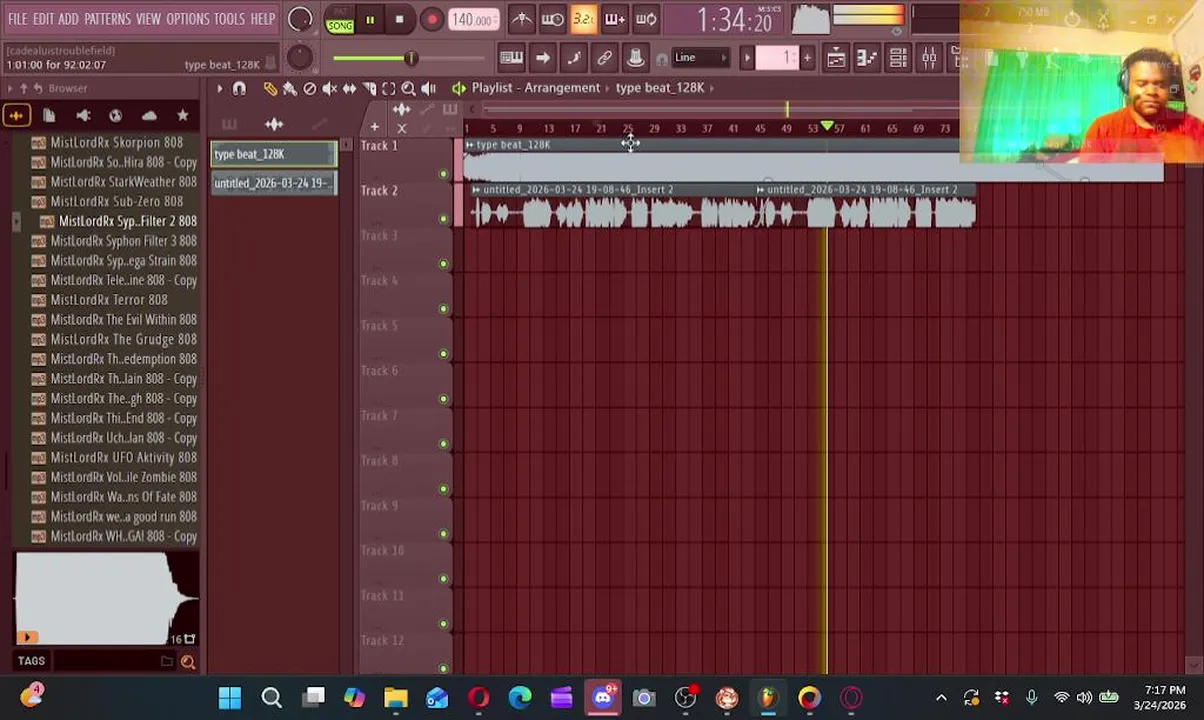1204x720 pixels.
Task: Select the Paint brush tool in playlist toolbar
Action: [x=290, y=88]
